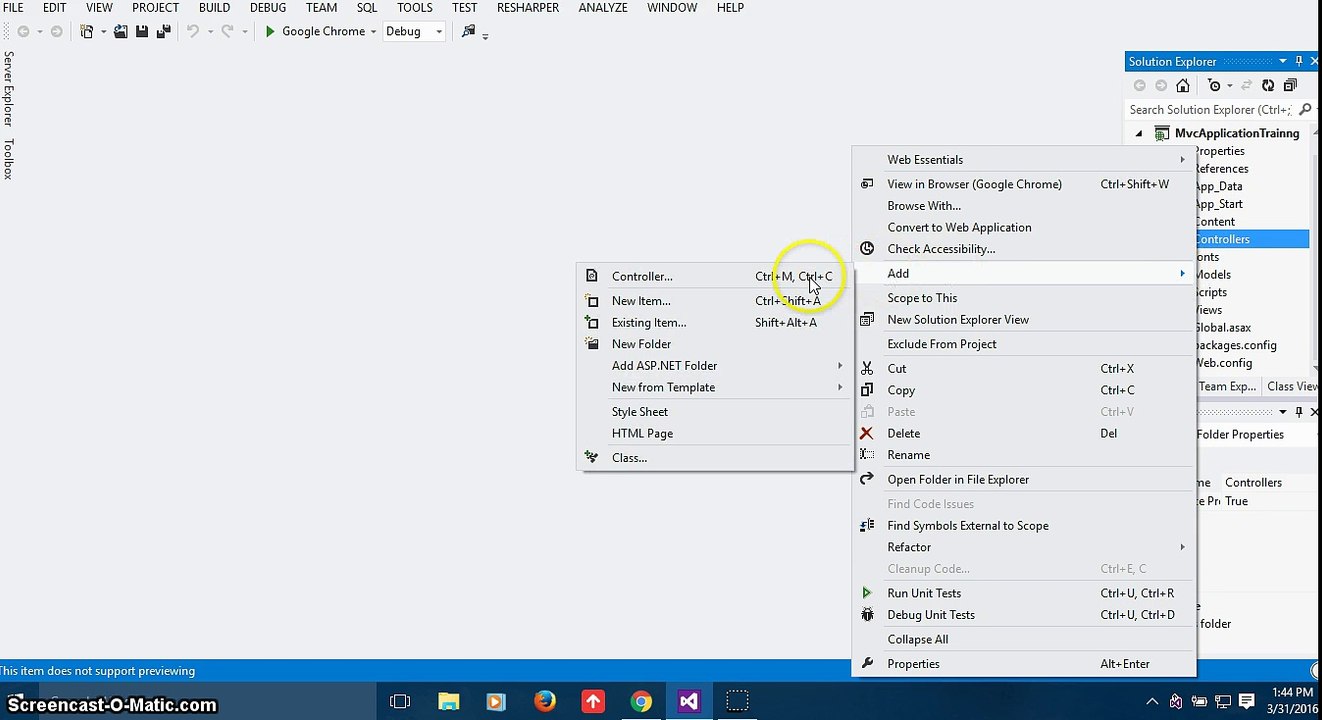This screenshot has width=1322, height=720.
Task: Choose Class... from the Add submenu
Action: (715, 458)
